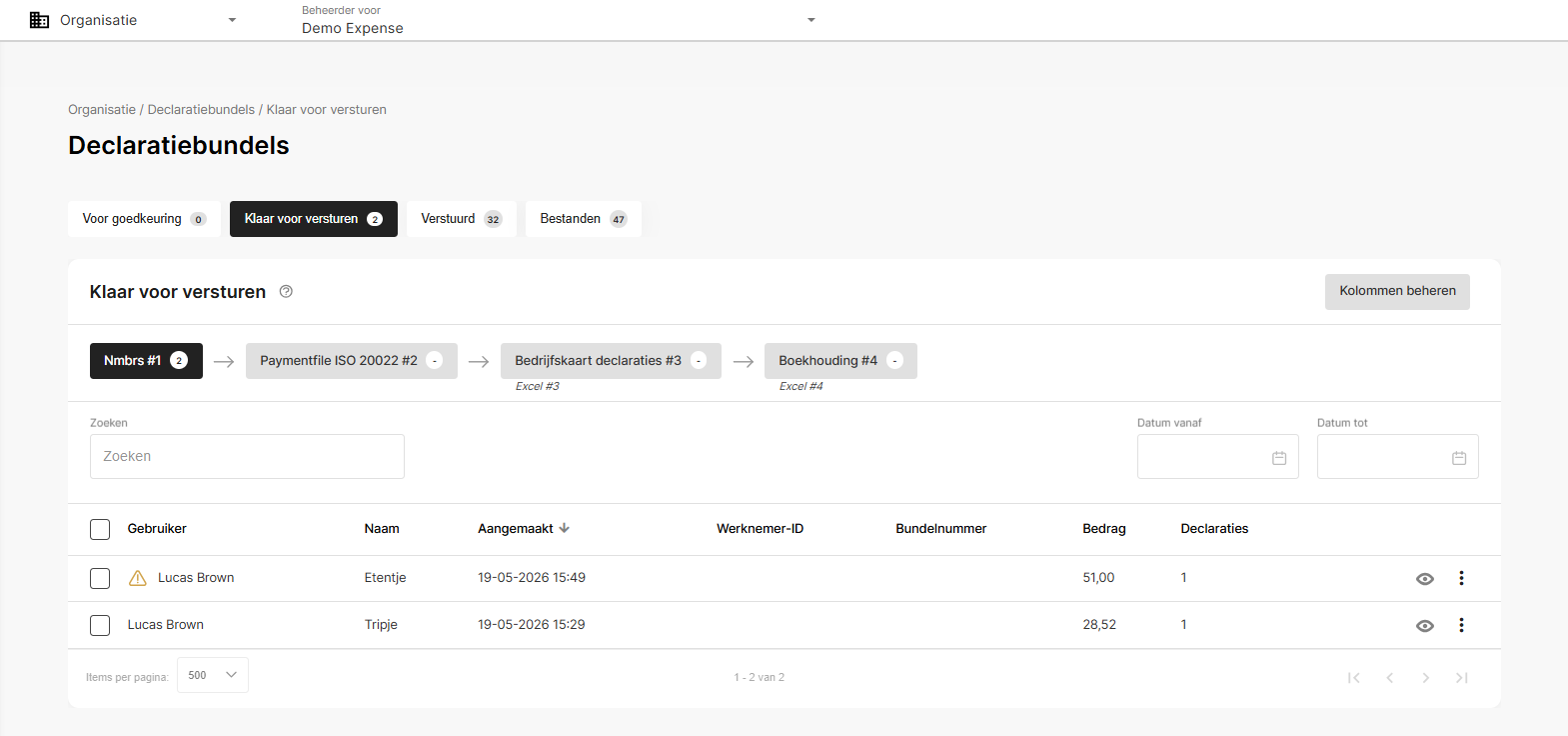The image size is (1568, 736).
Task: Select the Boekhouding #4 step
Action: pos(840,361)
